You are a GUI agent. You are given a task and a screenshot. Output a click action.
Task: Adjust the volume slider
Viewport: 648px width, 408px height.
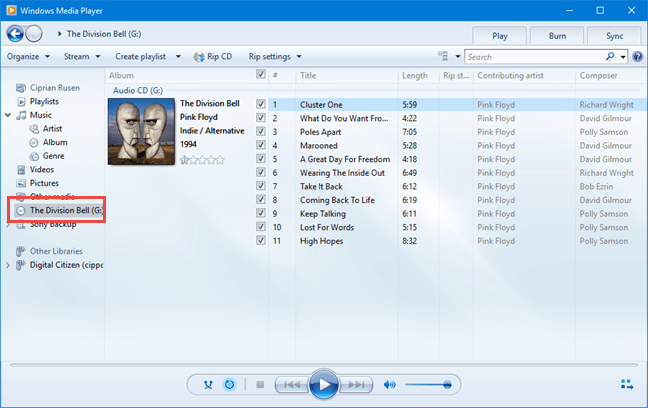pyautogui.click(x=429, y=385)
